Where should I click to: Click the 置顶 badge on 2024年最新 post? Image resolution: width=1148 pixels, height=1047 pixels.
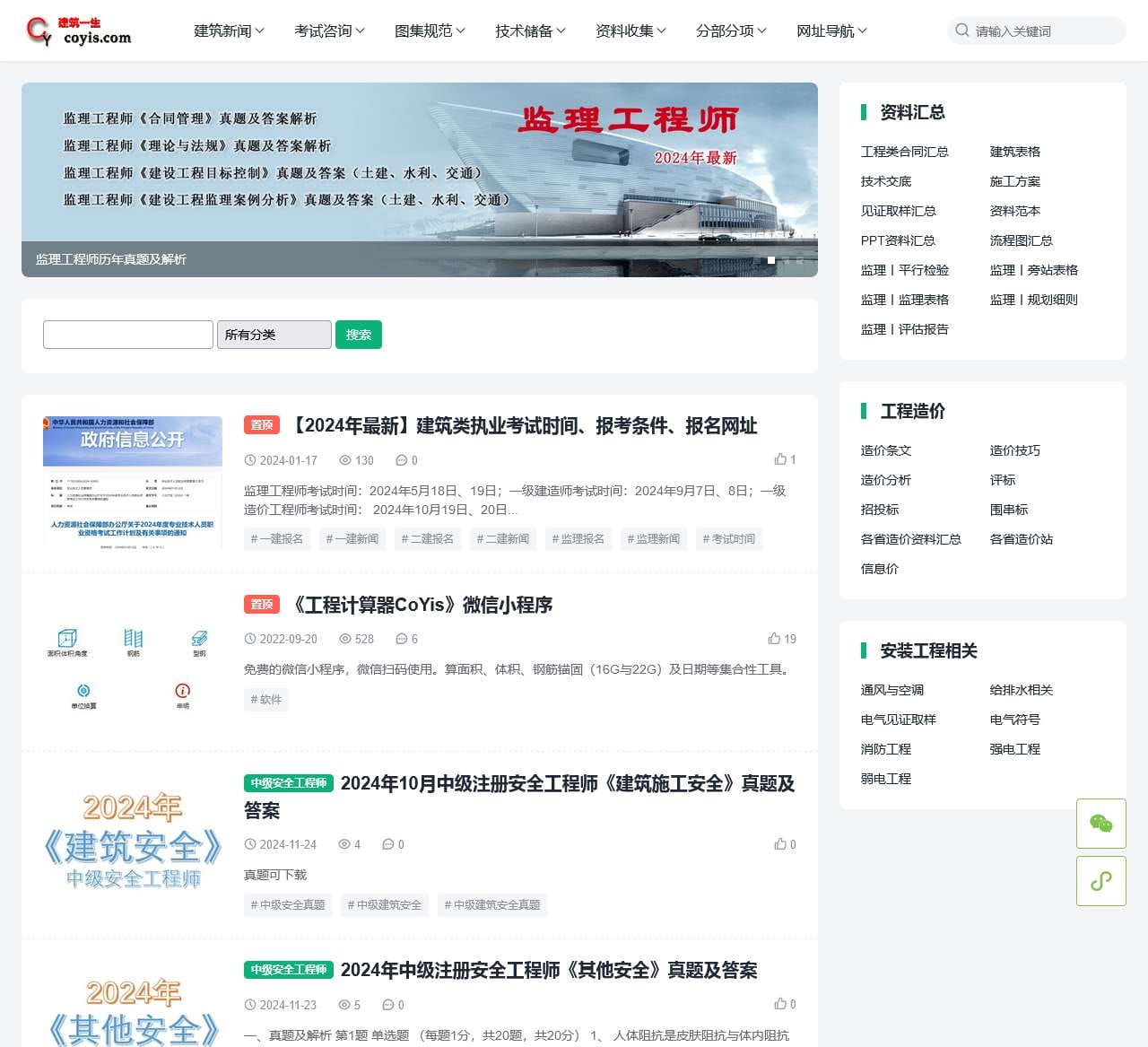coord(262,425)
